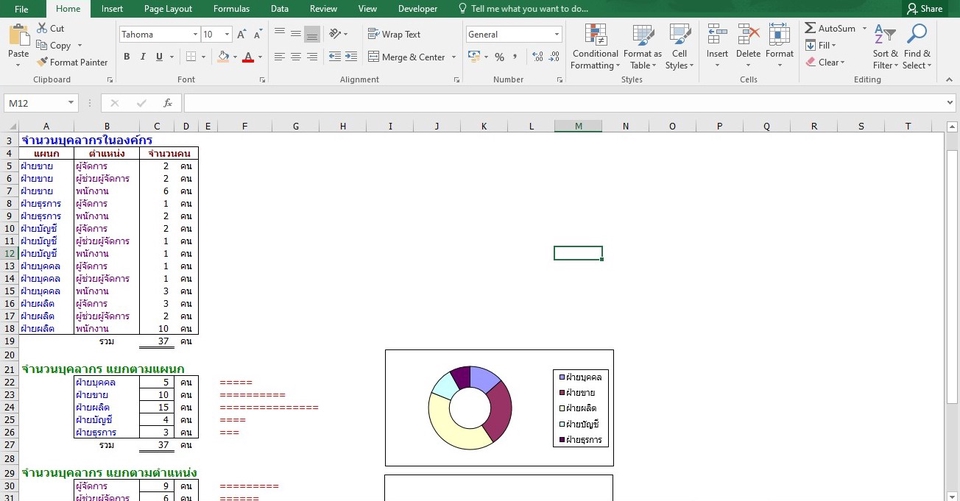This screenshot has width=960, height=501.
Task: Click the Share button
Action: point(924,9)
